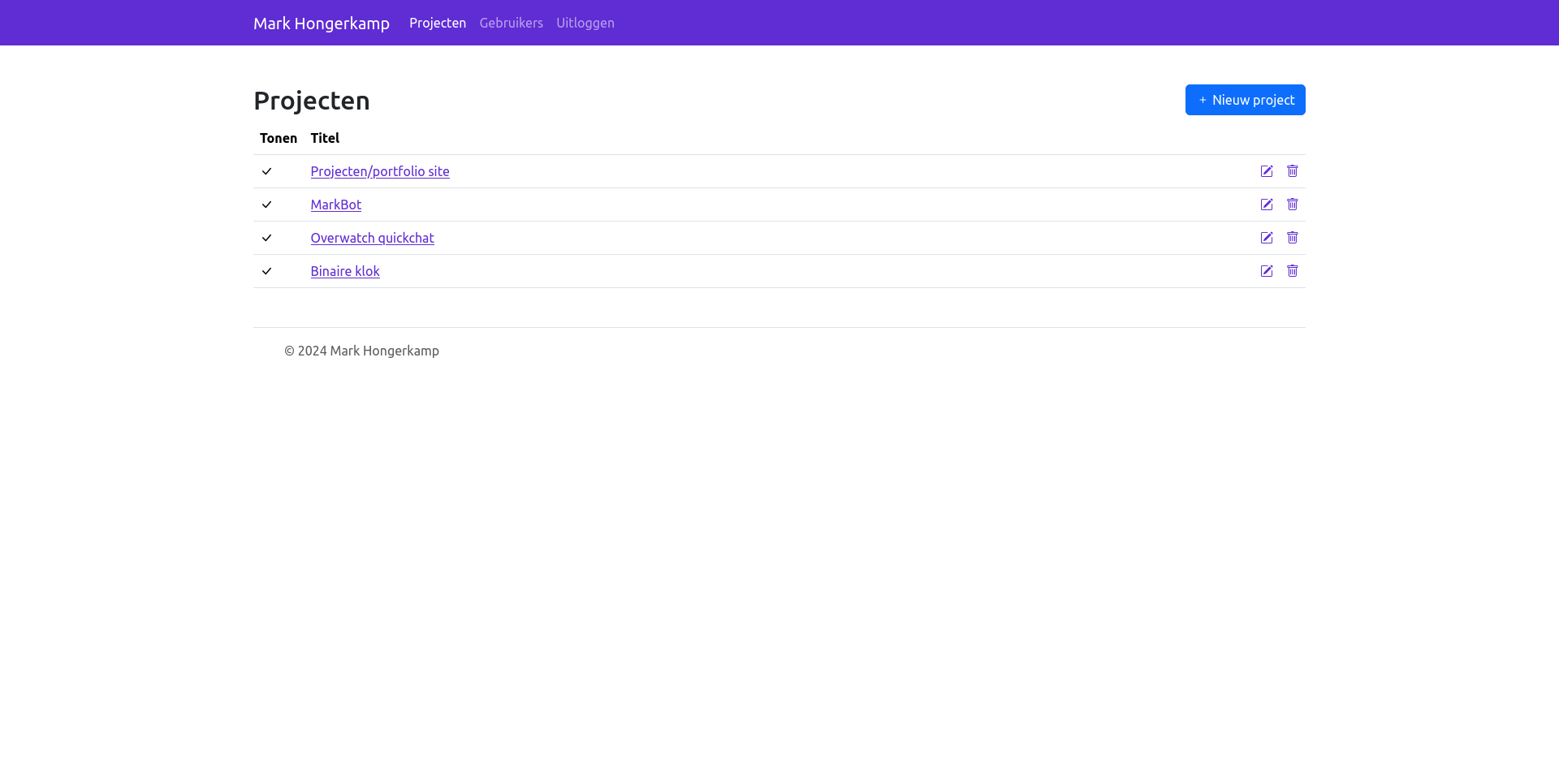Edit the Binaire klok project
The image size is (1559, 784).
(x=1267, y=271)
